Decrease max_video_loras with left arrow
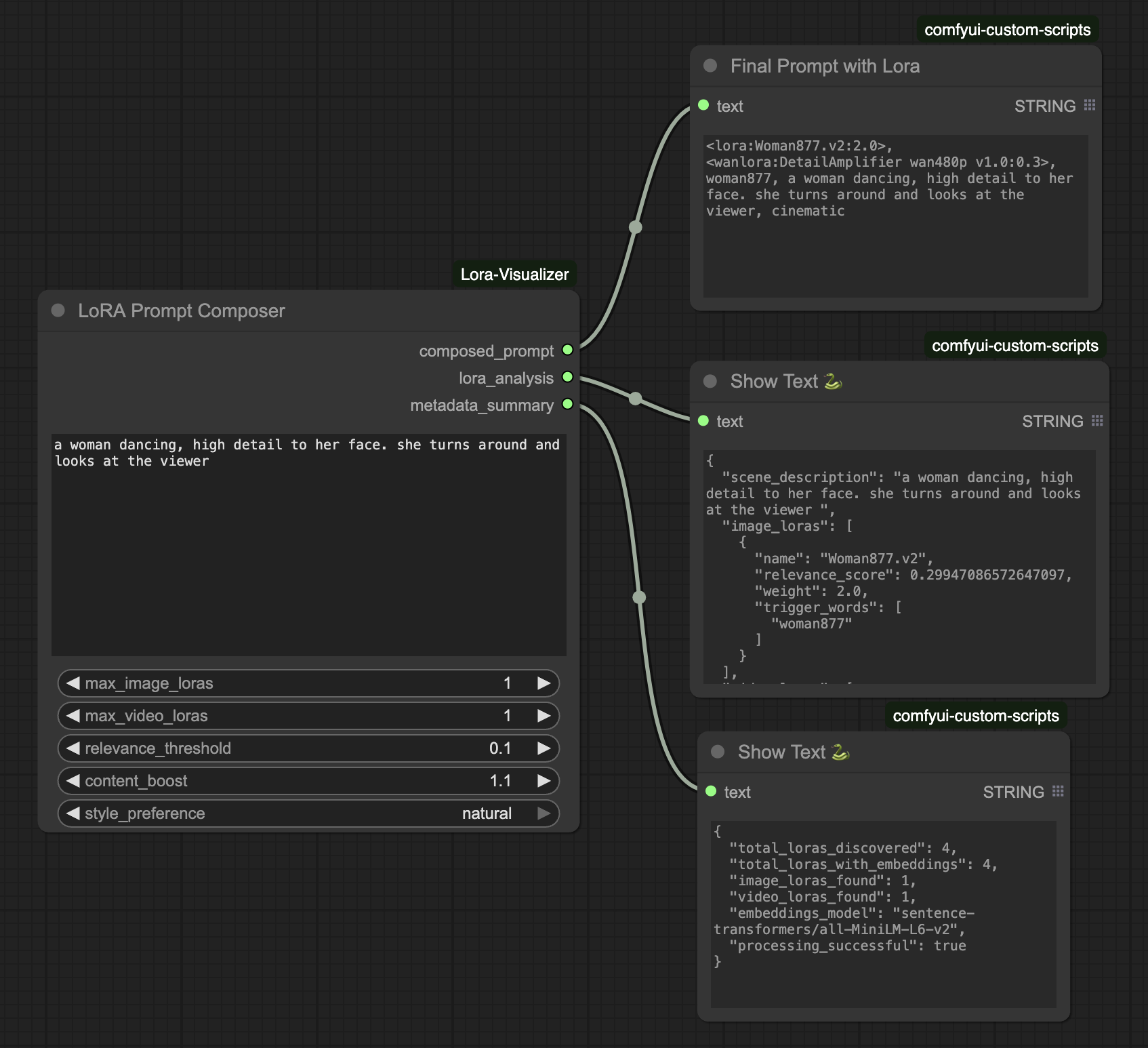The width and height of the screenshot is (1148, 1048). click(73, 716)
